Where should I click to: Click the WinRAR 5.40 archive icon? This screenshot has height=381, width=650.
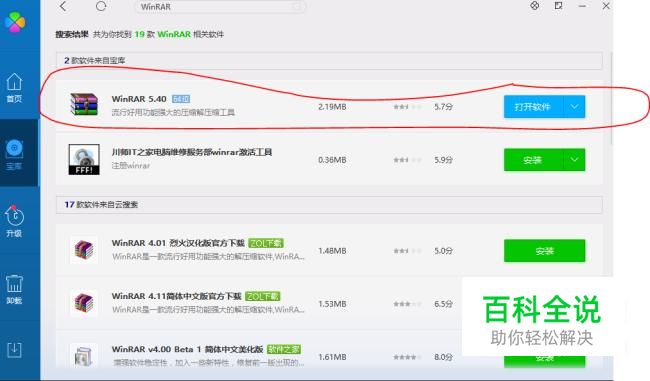click(84, 104)
